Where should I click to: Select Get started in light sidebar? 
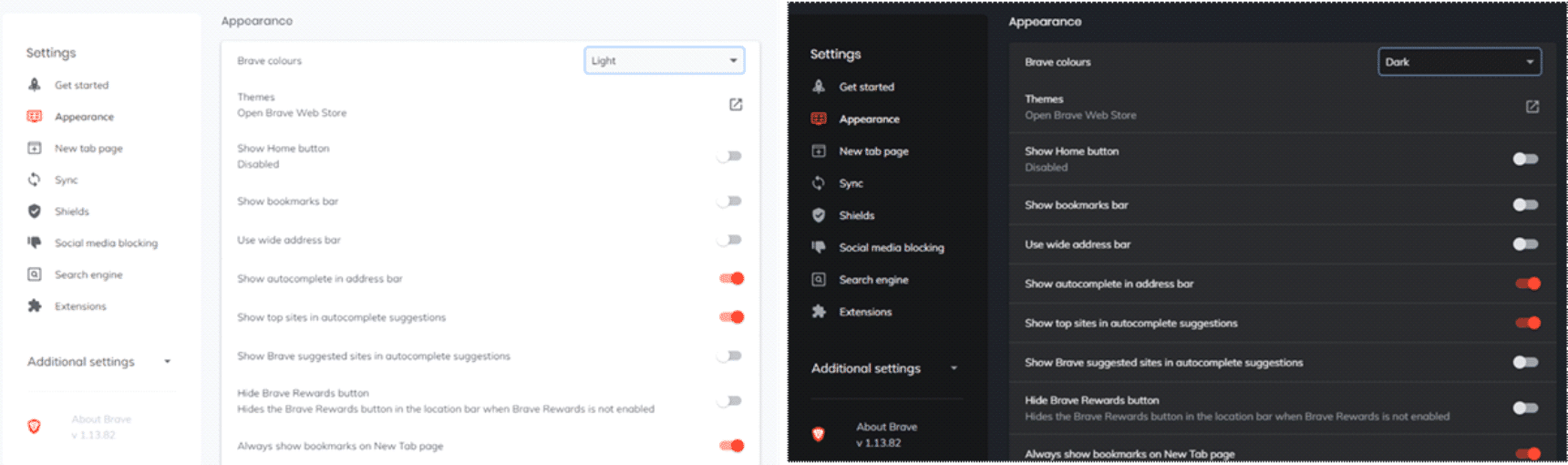81,85
